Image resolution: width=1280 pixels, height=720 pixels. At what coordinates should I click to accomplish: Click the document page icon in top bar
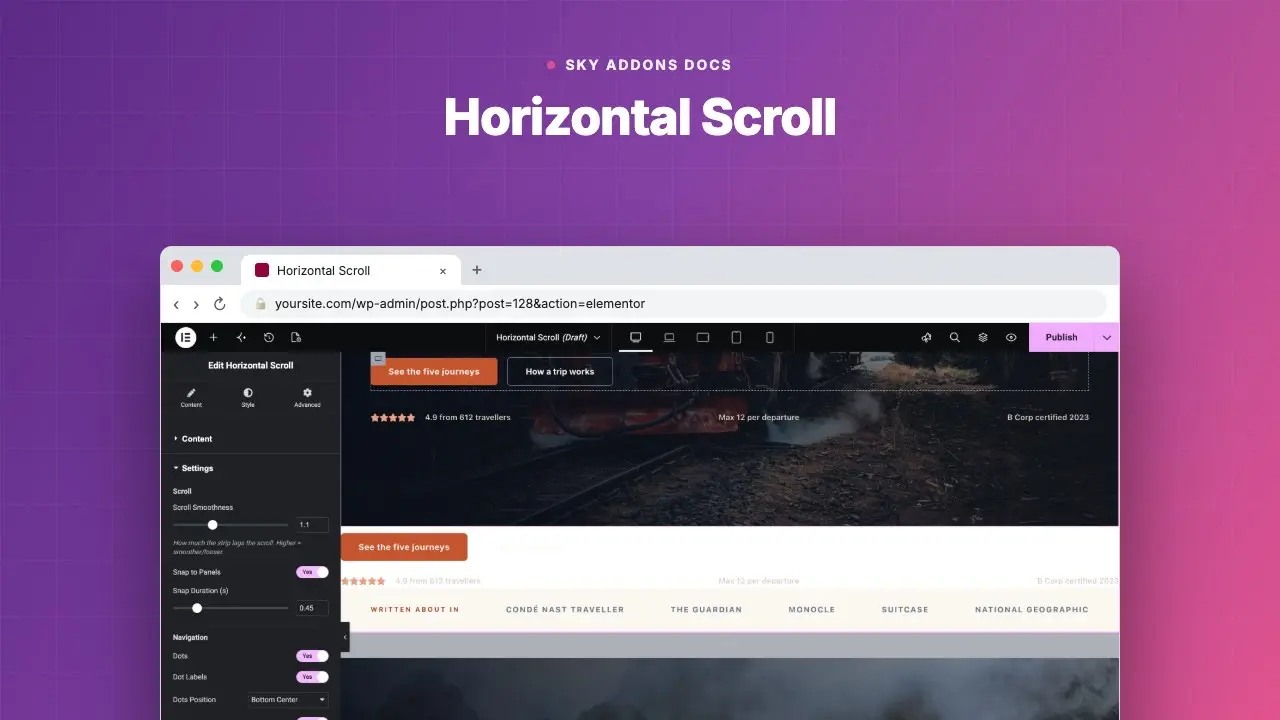tap(296, 337)
